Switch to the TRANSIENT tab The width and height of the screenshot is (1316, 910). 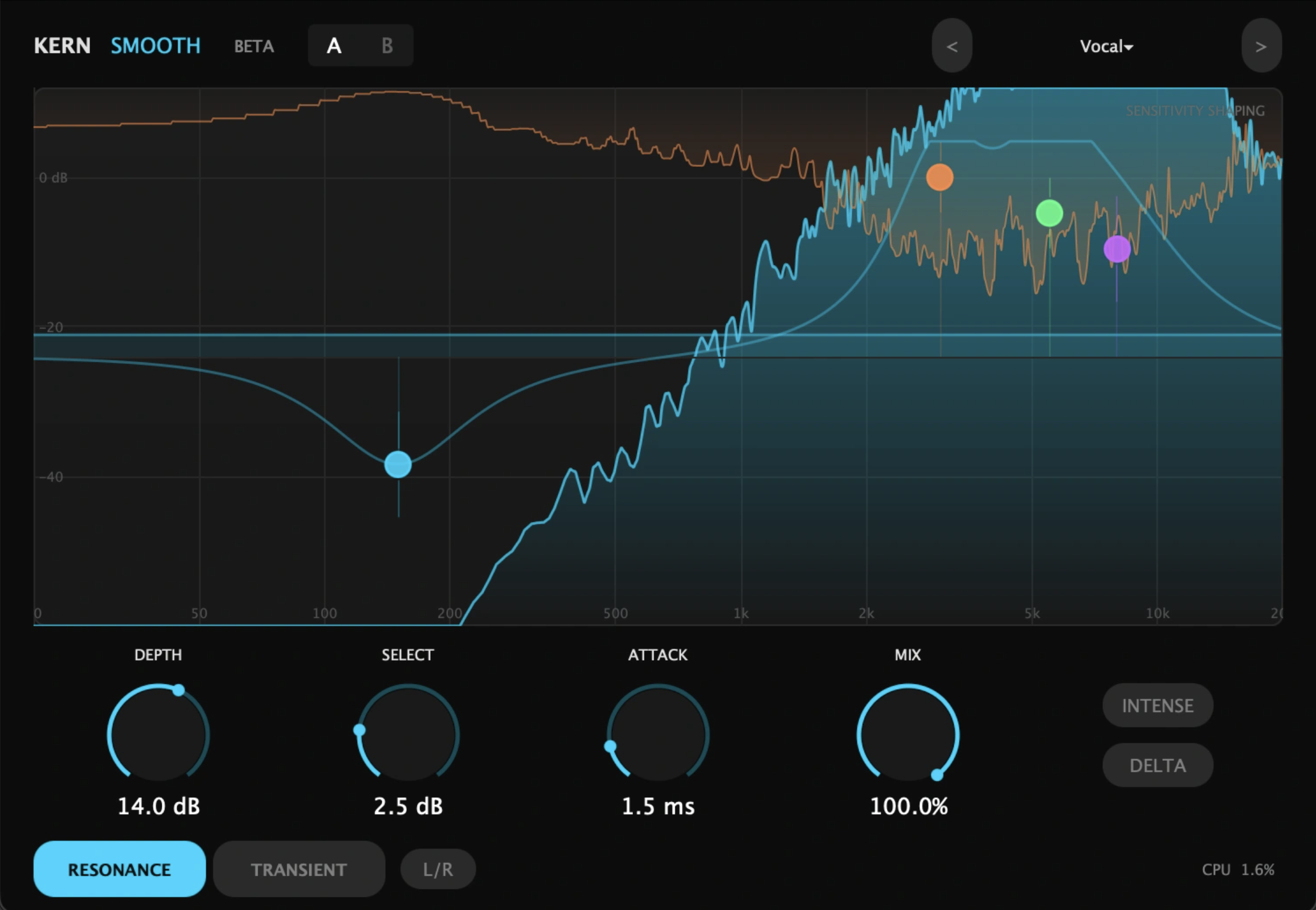[299, 869]
